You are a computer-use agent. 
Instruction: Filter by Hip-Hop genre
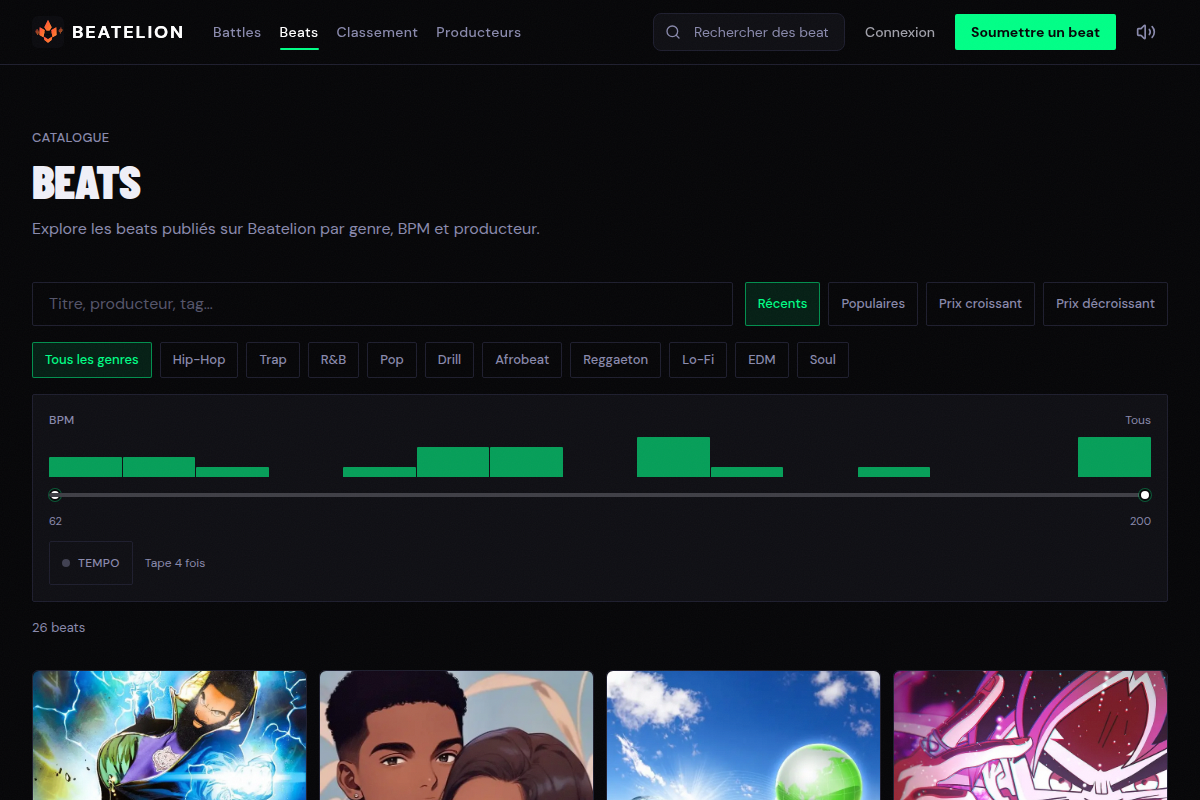click(199, 360)
